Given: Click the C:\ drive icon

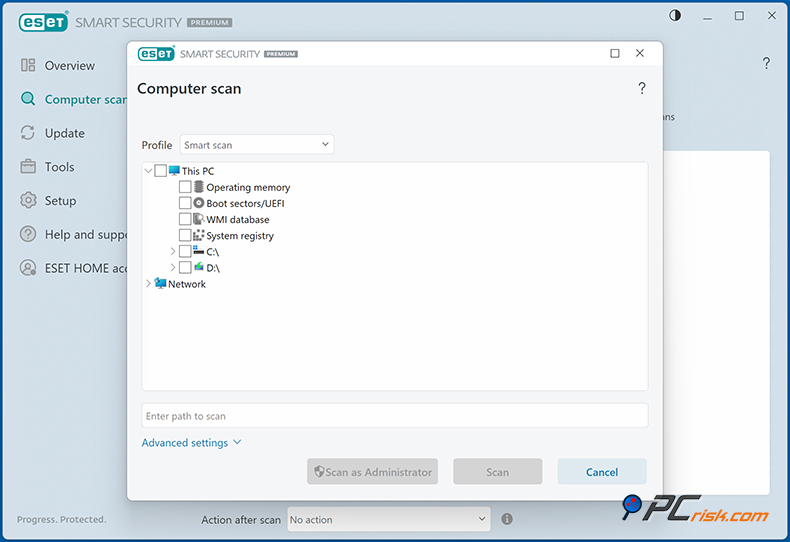Looking at the screenshot, I should (x=199, y=250).
